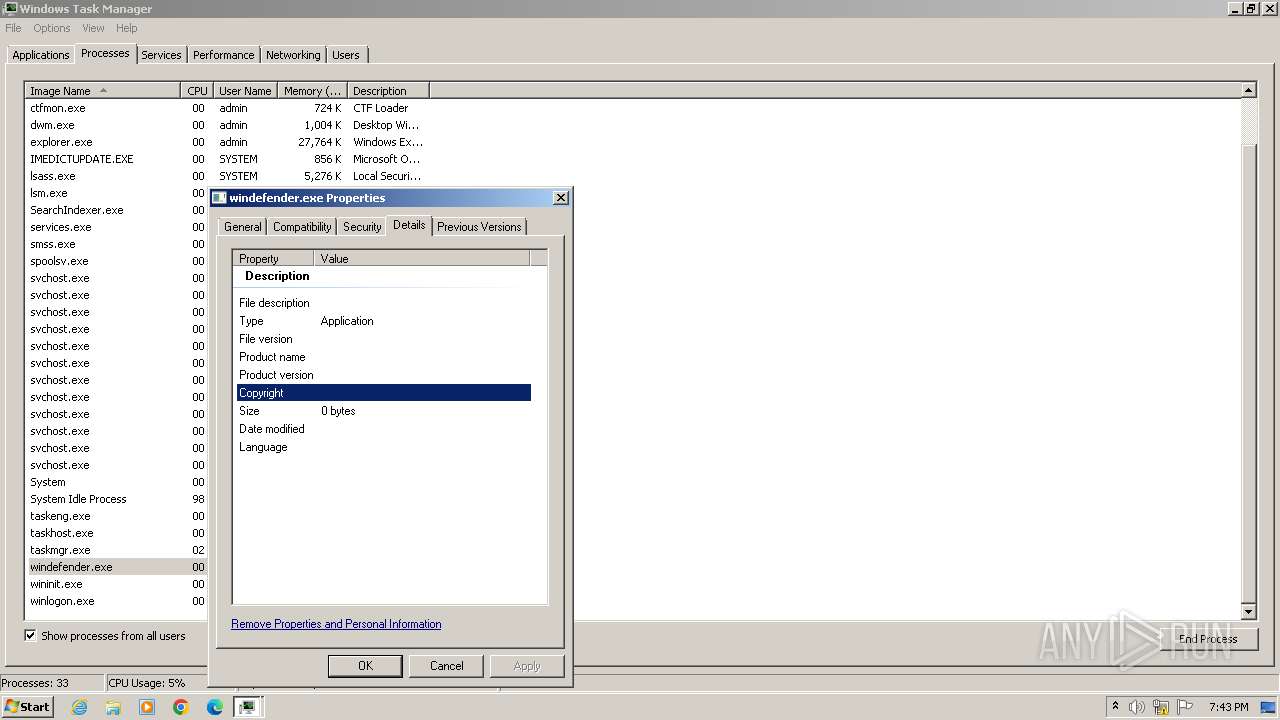Switch to the Services tab

(x=161, y=55)
